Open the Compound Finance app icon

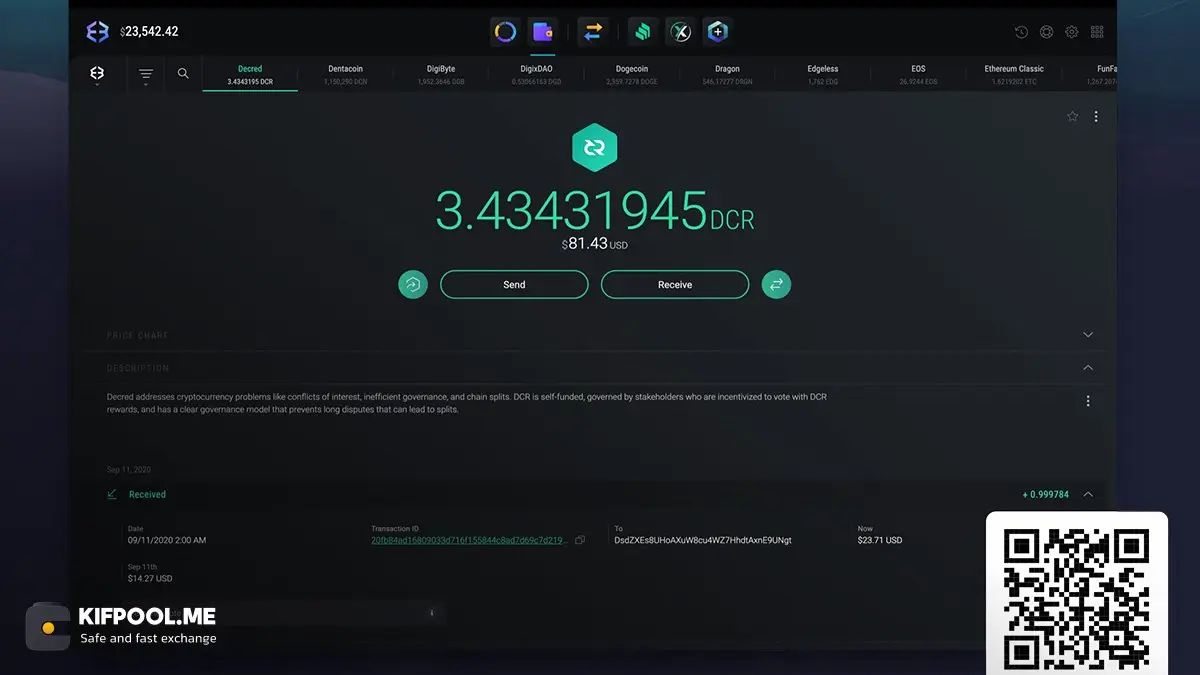643,32
